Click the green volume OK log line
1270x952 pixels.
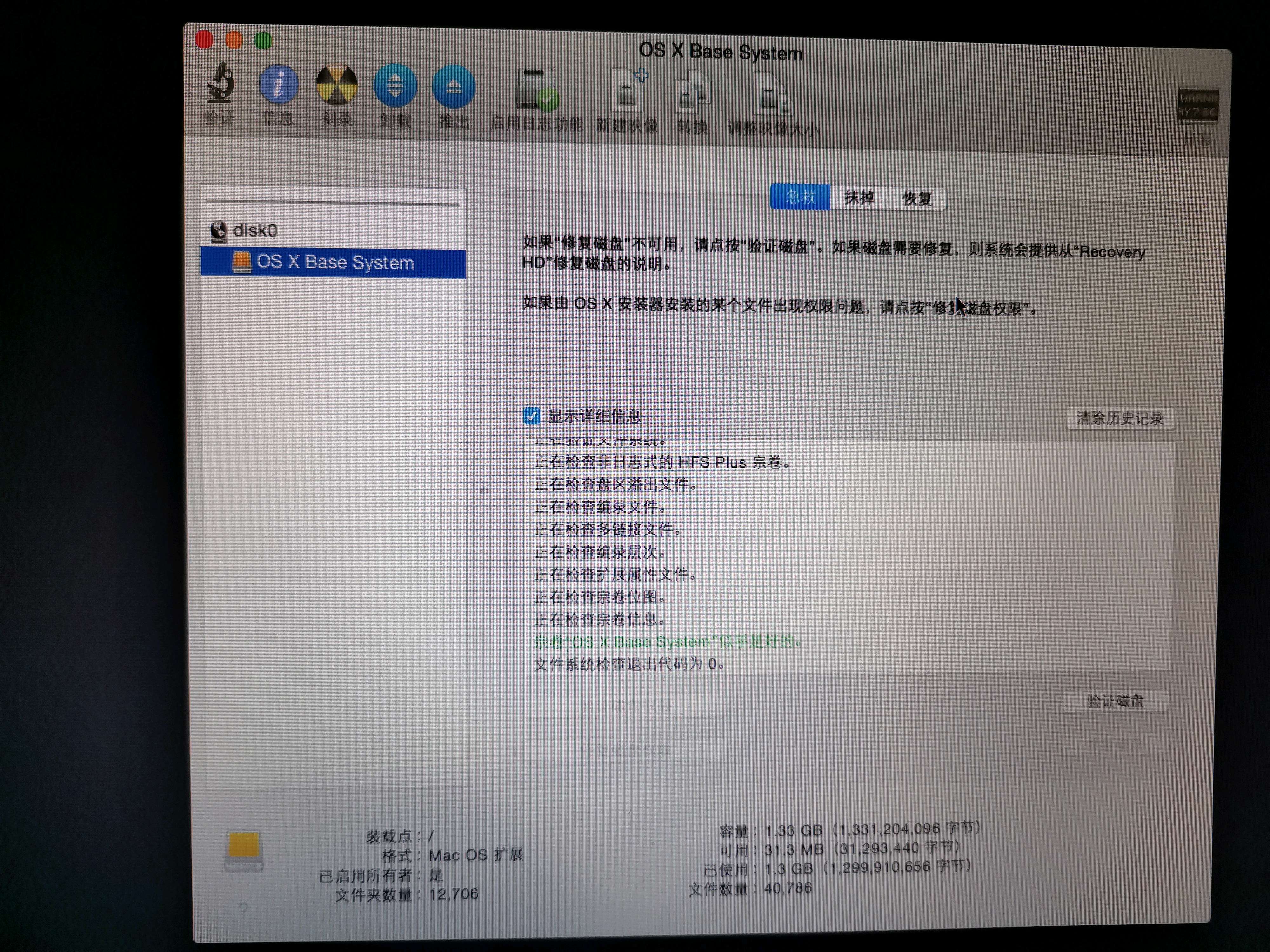pyautogui.click(x=668, y=642)
